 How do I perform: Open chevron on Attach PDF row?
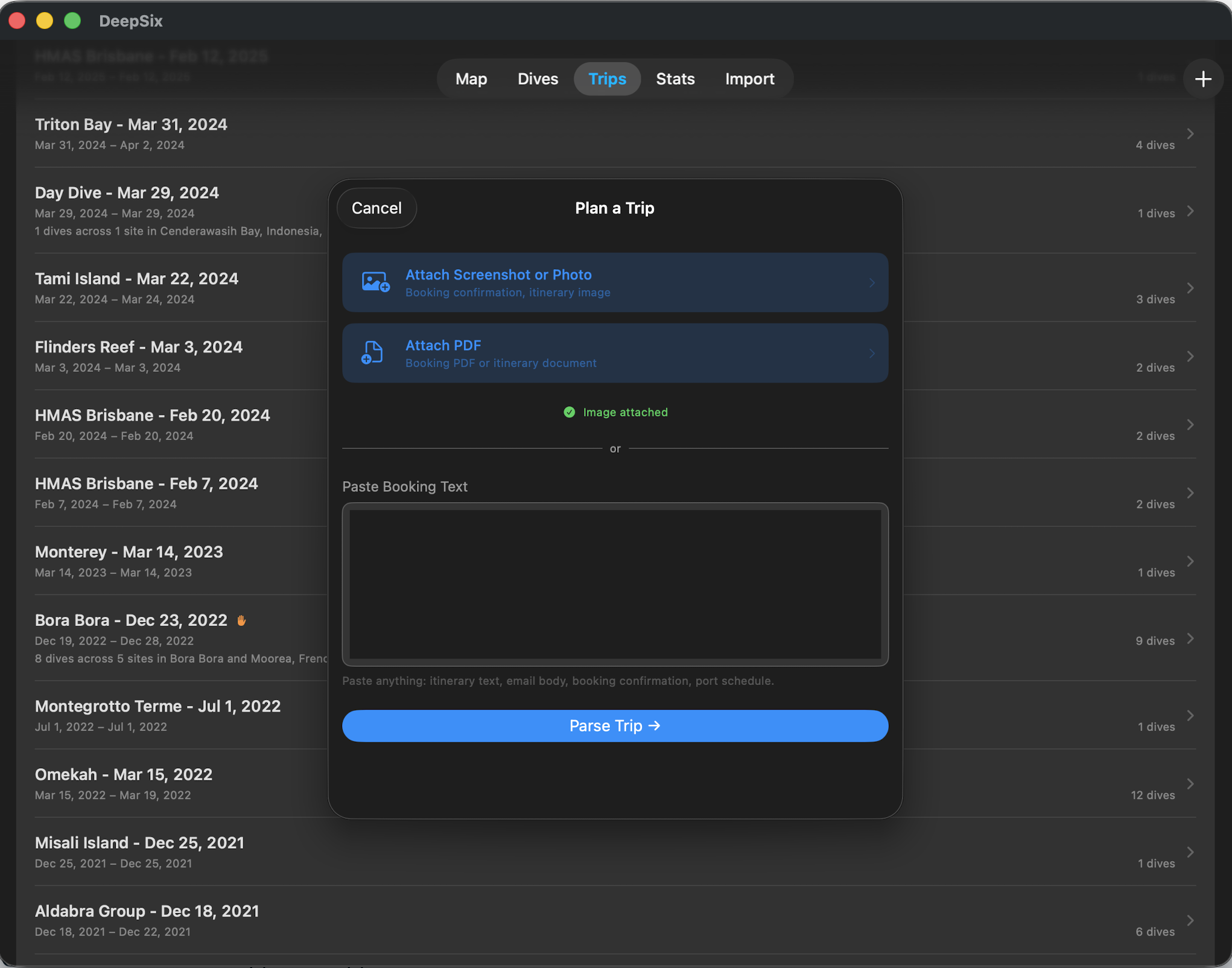click(872, 353)
